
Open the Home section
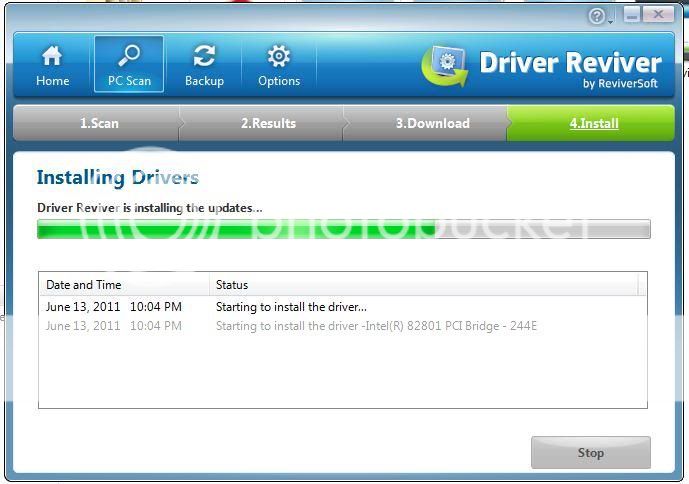tap(53, 65)
